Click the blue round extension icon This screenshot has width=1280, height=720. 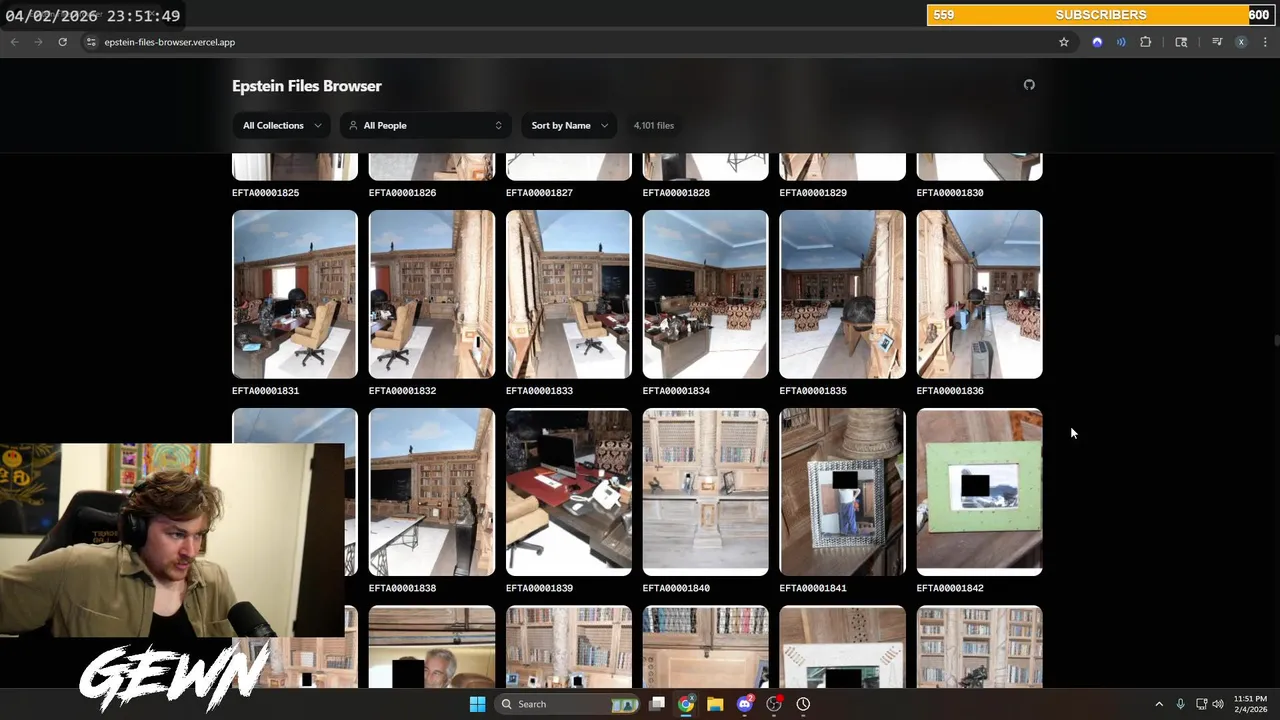1097,42
